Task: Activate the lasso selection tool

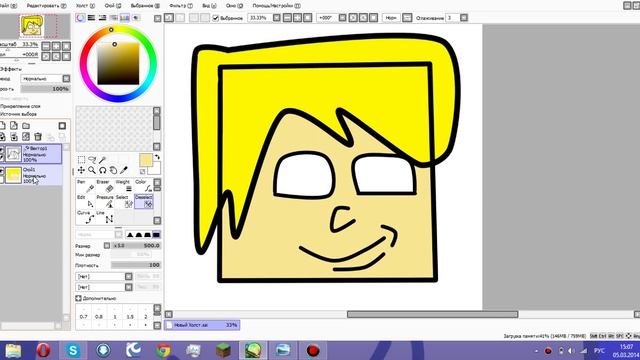Action: [92, 160]
